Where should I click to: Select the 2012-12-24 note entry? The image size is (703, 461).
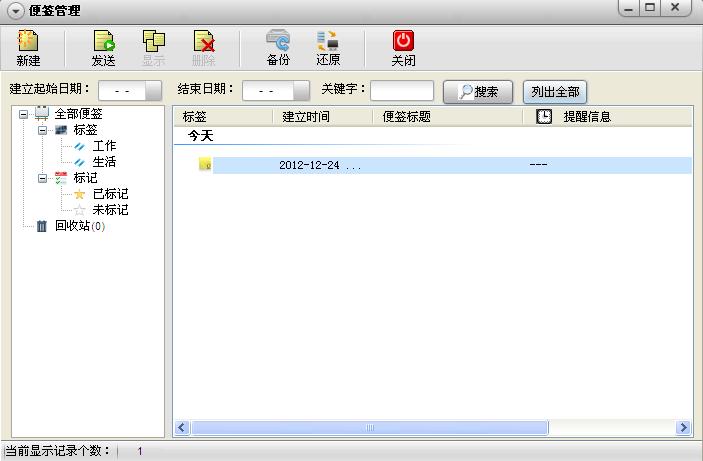pyautogui.click(x=452, y=165)
